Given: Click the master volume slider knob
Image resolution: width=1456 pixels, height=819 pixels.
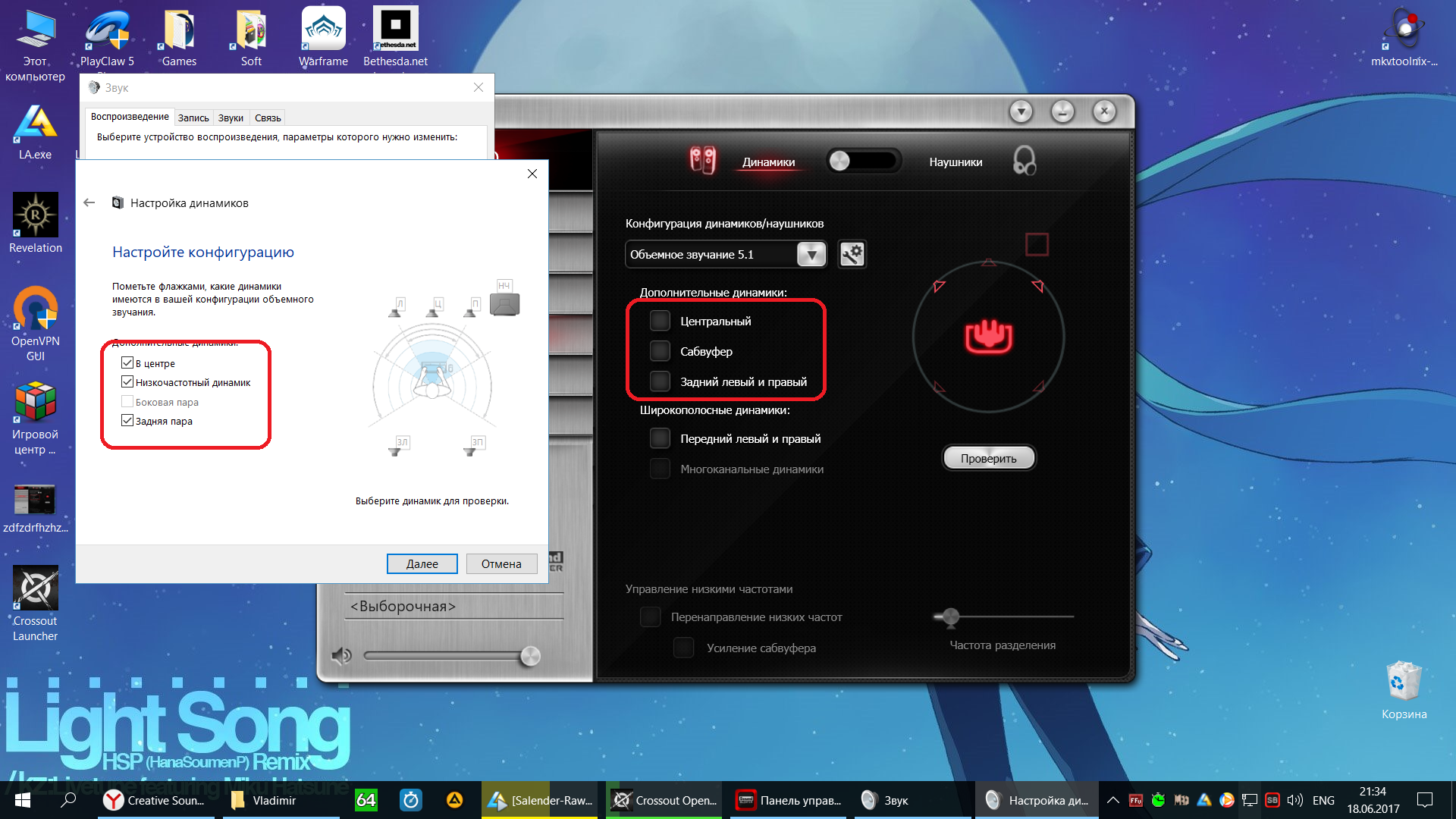Looking at the screenshot, I should [x=530, y=656].
